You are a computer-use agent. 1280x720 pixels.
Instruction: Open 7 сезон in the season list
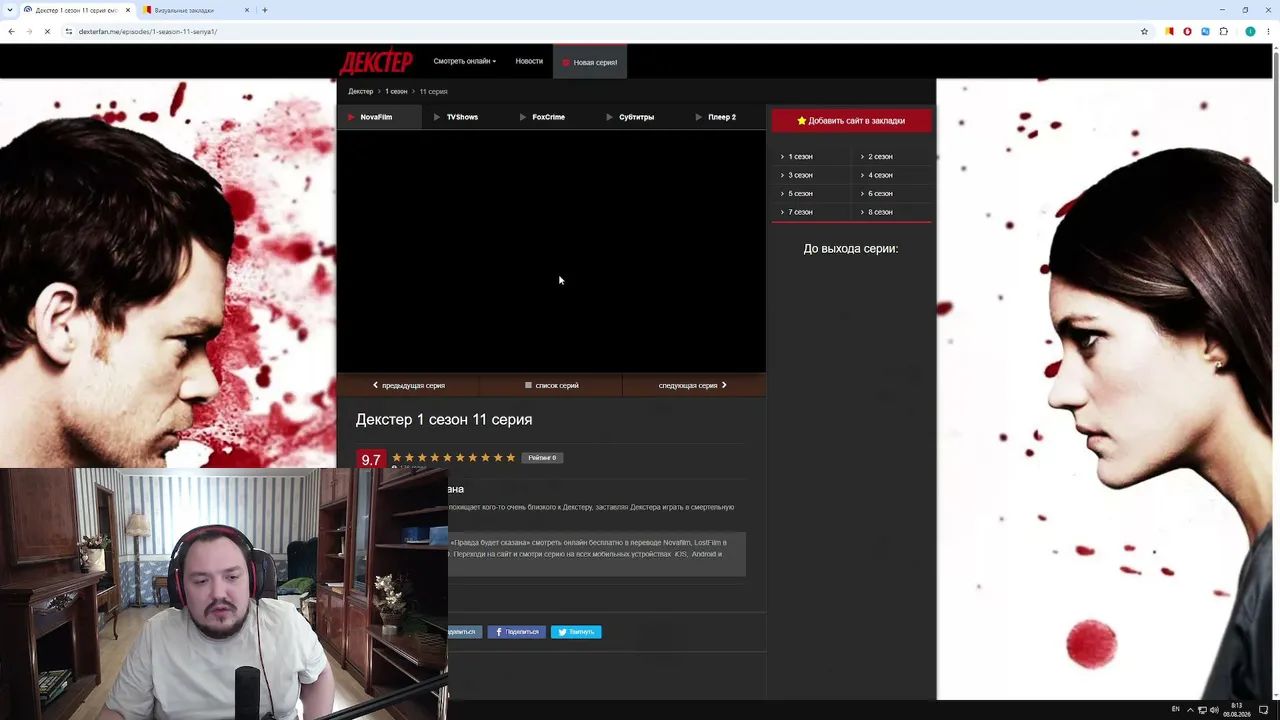tap(798, 212)
